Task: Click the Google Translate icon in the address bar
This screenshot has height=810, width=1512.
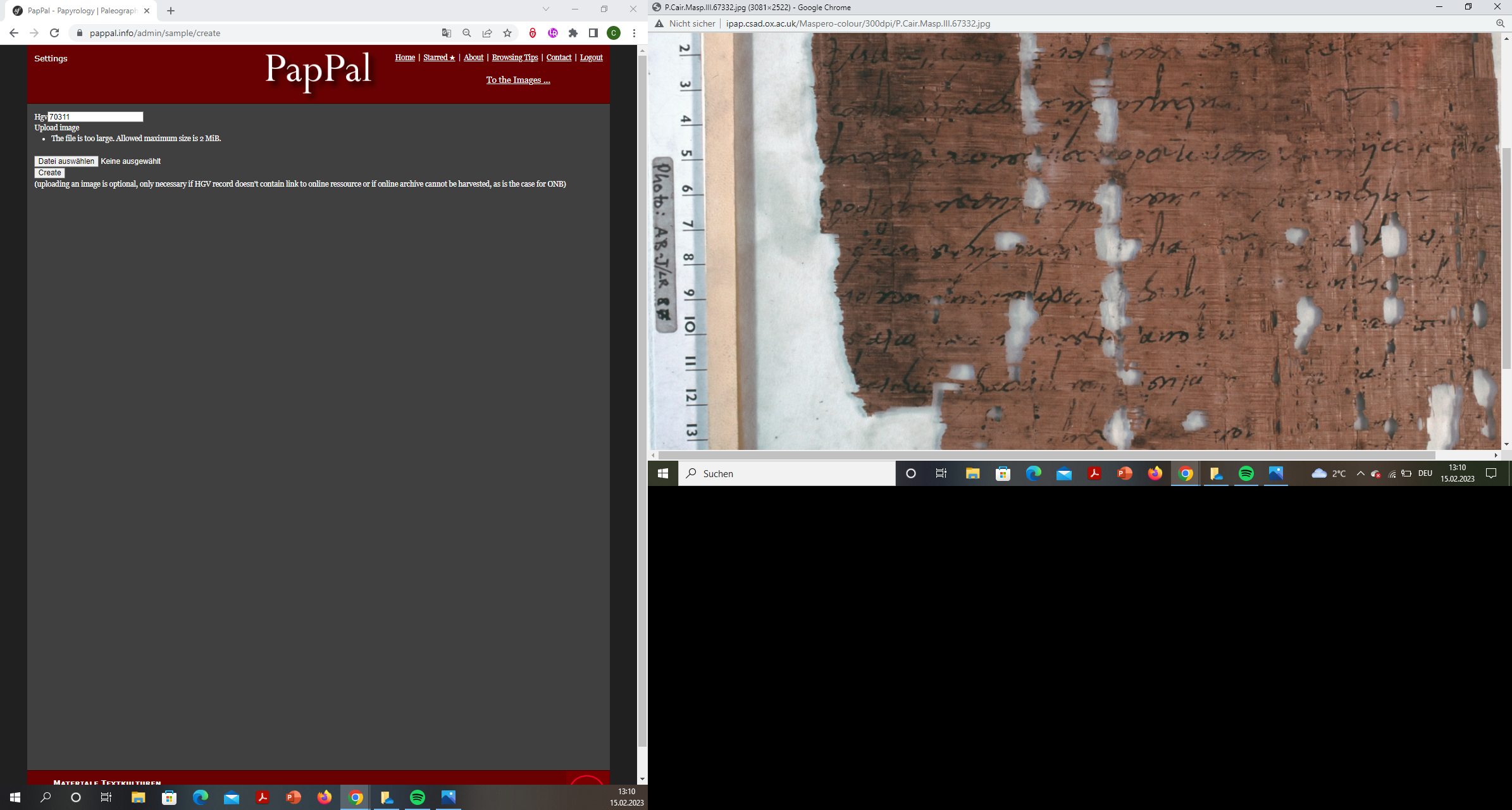Action: click(x=447, y=33)
